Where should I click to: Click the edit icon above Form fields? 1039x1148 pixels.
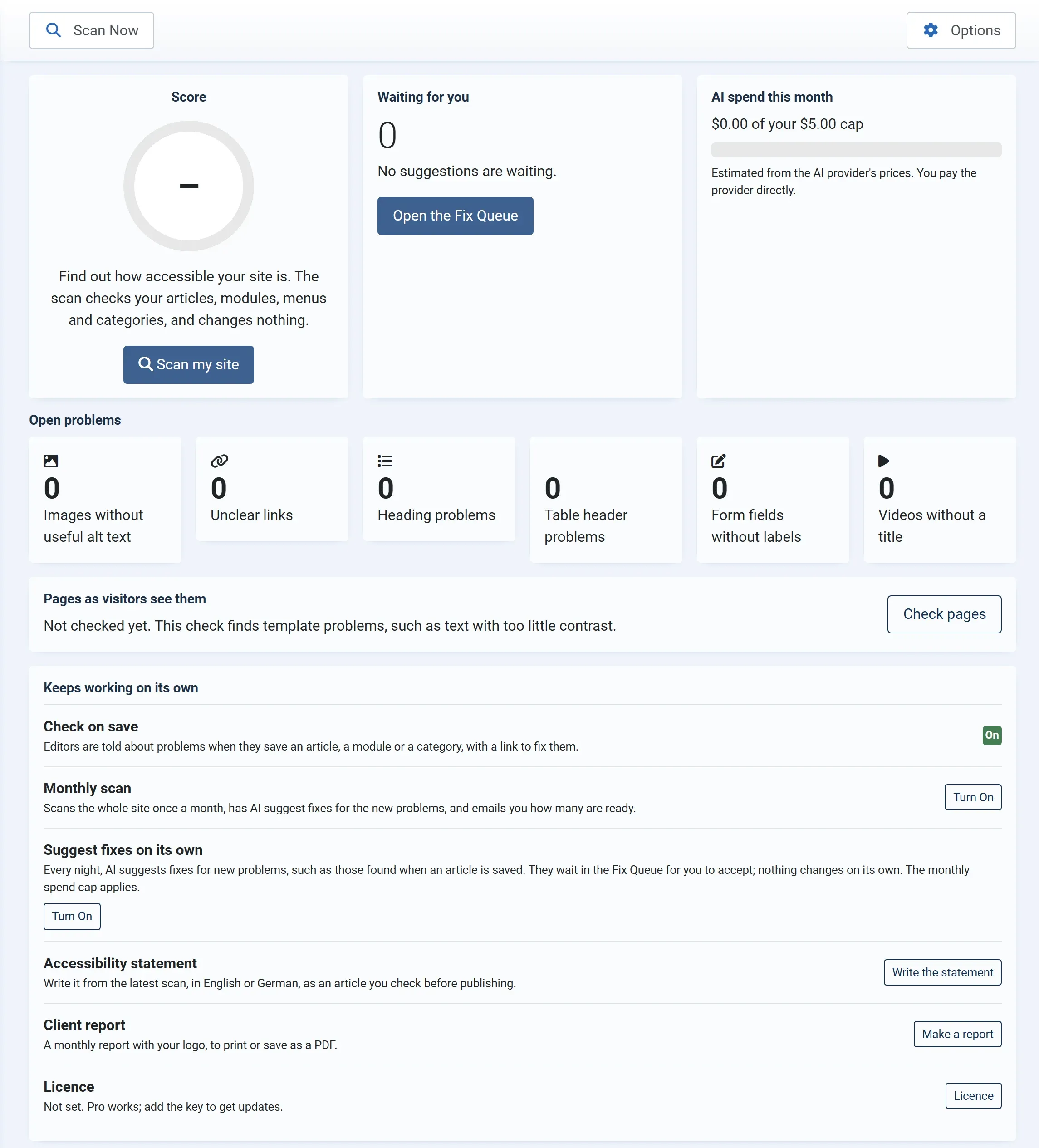click(719, 461)
